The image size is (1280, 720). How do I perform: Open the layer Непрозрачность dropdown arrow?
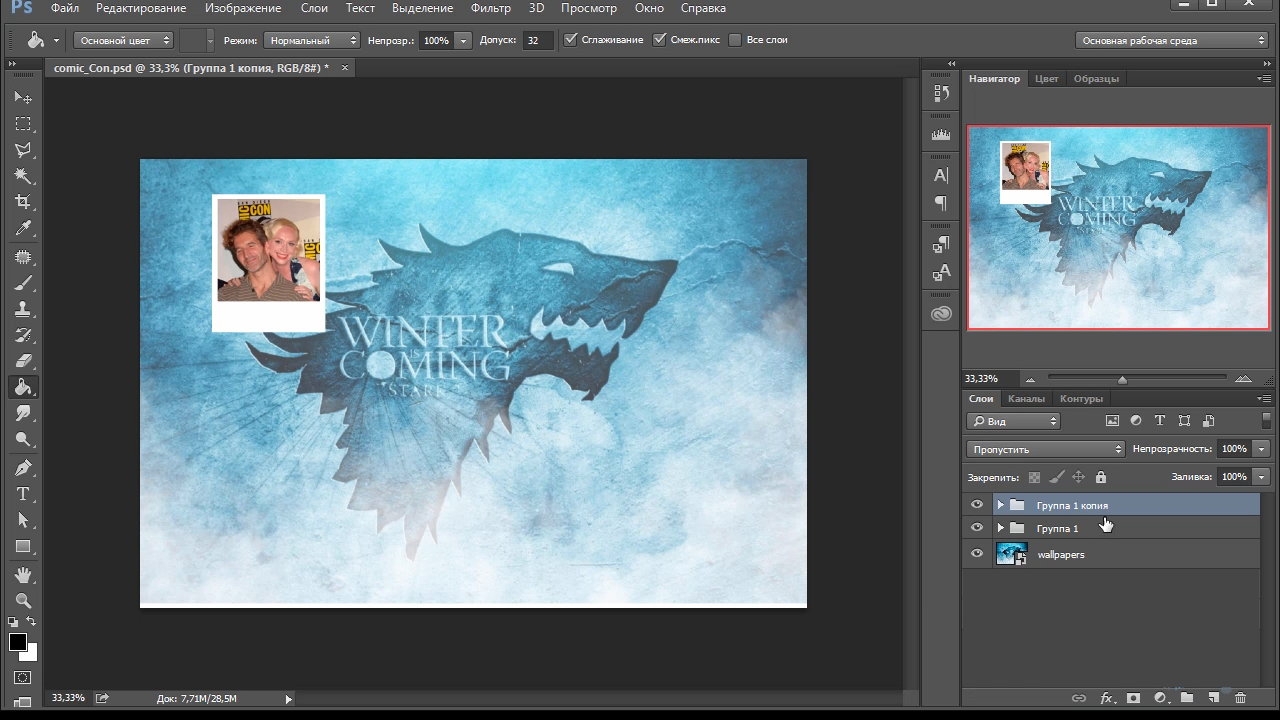(x=1262, y=449)
